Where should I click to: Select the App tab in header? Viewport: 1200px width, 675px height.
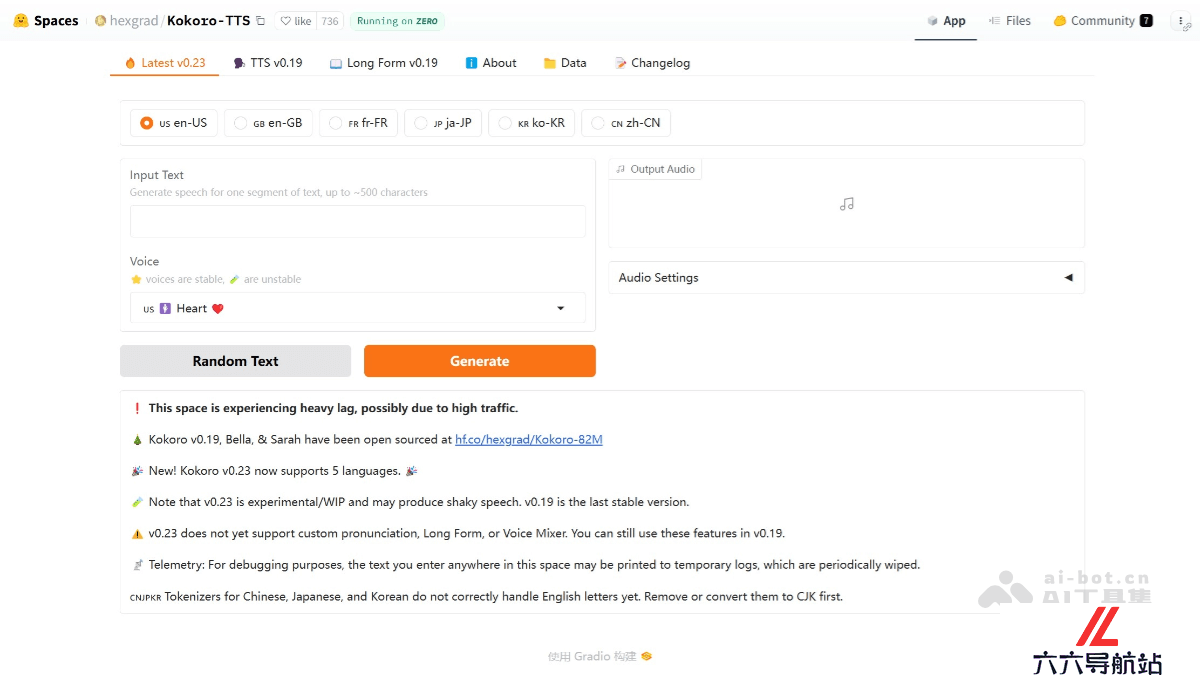[x=946, y=21]
